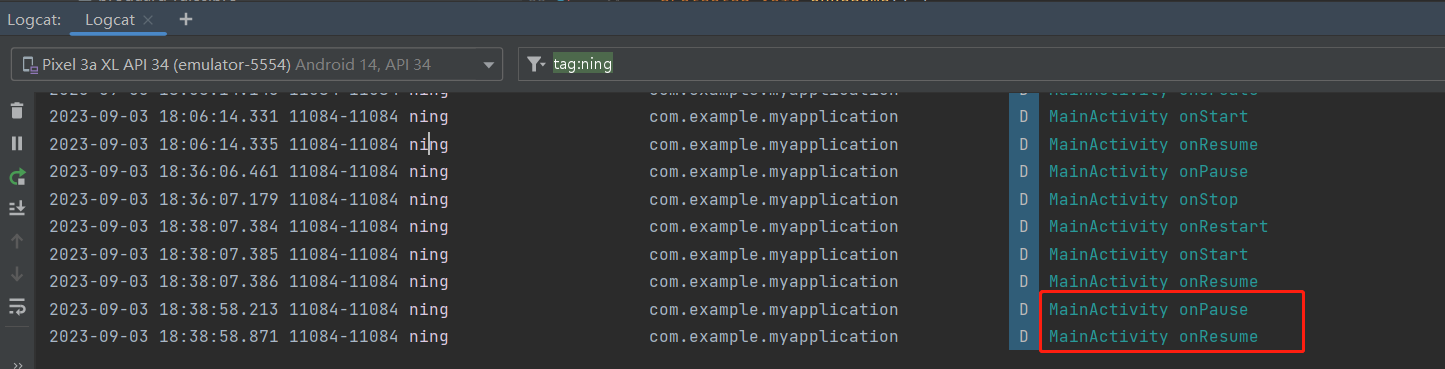Image resolution: width=1445 pixels, height=369 pixels.
Task: Restart logcat with green arrow icon
Action: 17,177
